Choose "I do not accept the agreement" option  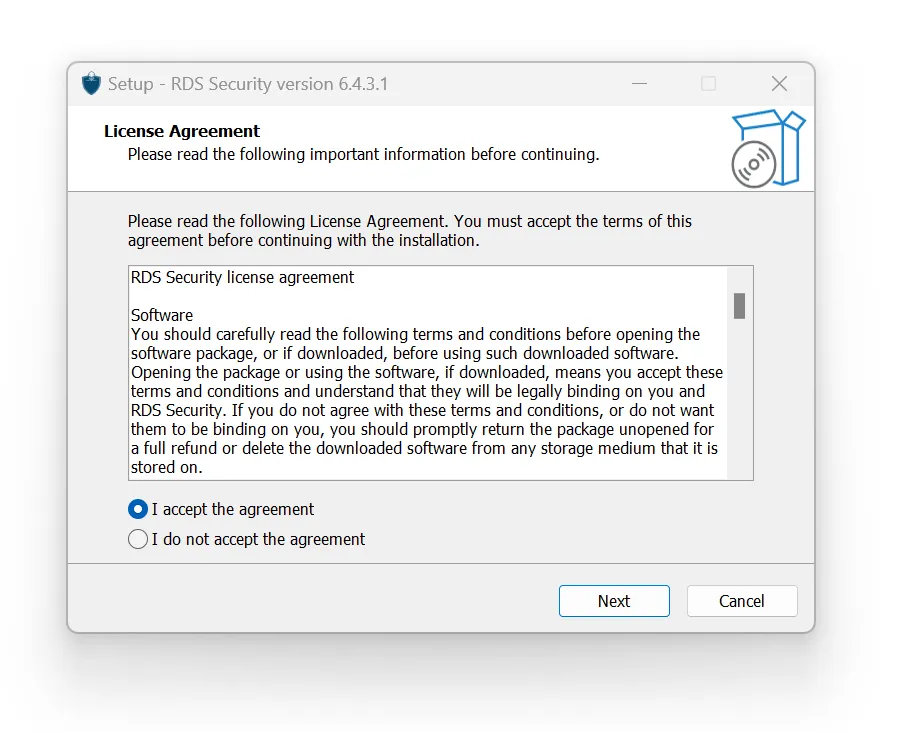pyautogui.click(x=138, y=539)
